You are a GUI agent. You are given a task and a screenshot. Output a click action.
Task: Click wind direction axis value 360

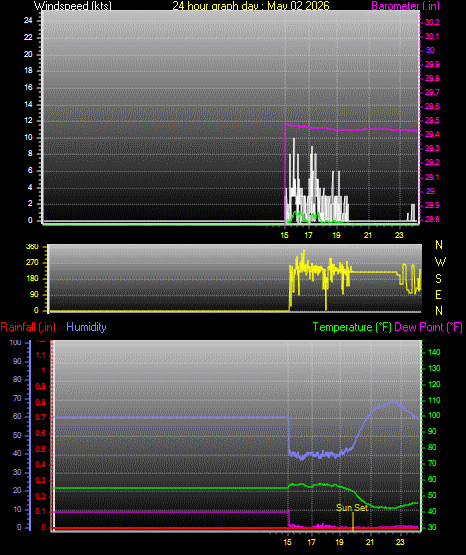click(x=32, y=246)
